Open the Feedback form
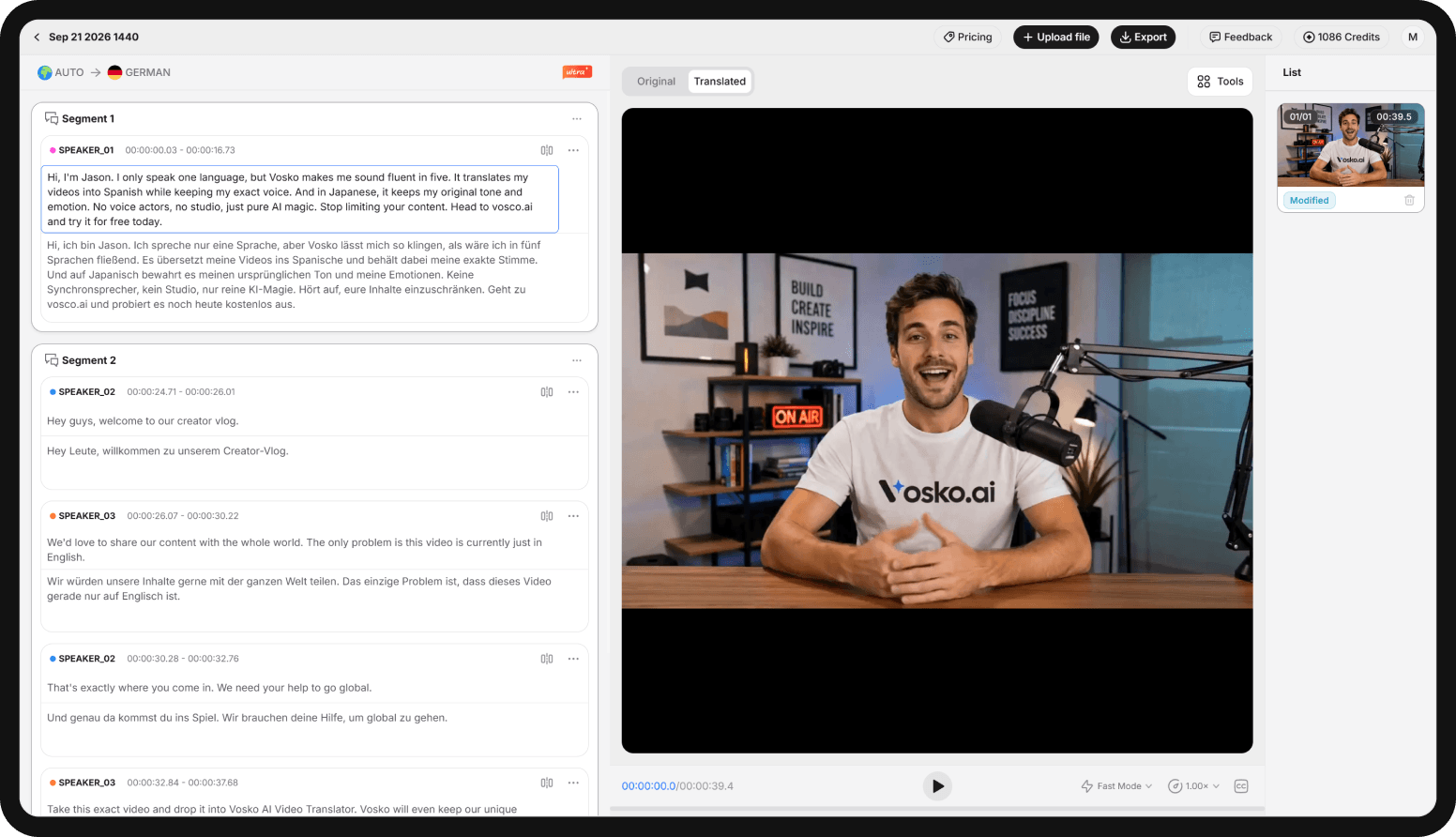 (1240, 38)
